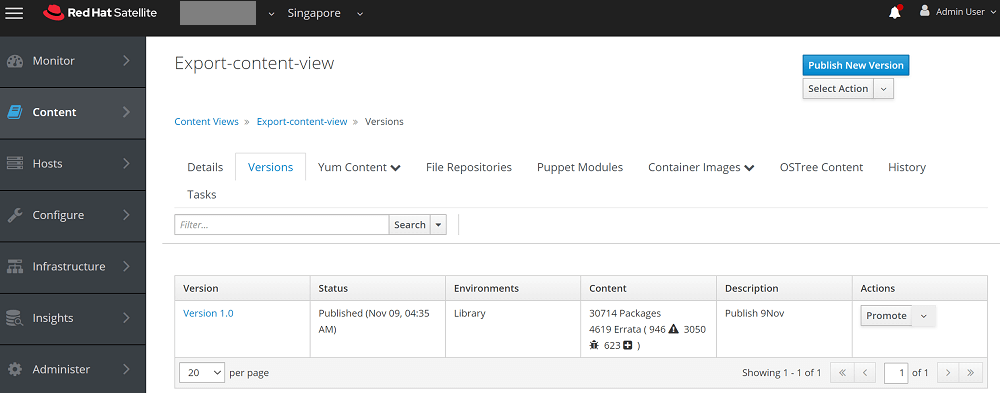
Task: Expand the Singapore location dropdown
Action: tap(325, 13)
